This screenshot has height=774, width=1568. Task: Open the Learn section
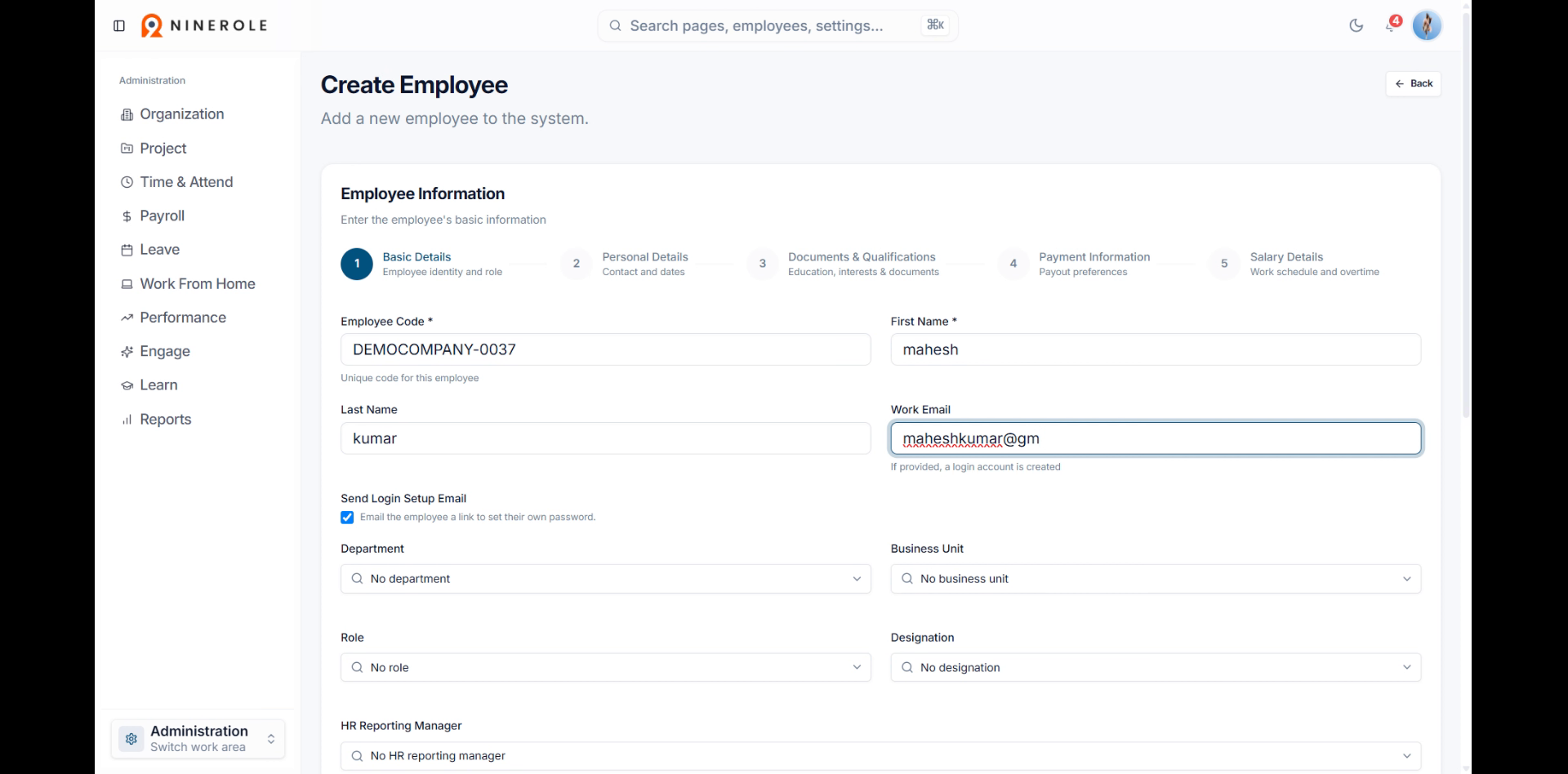[149, 385]
